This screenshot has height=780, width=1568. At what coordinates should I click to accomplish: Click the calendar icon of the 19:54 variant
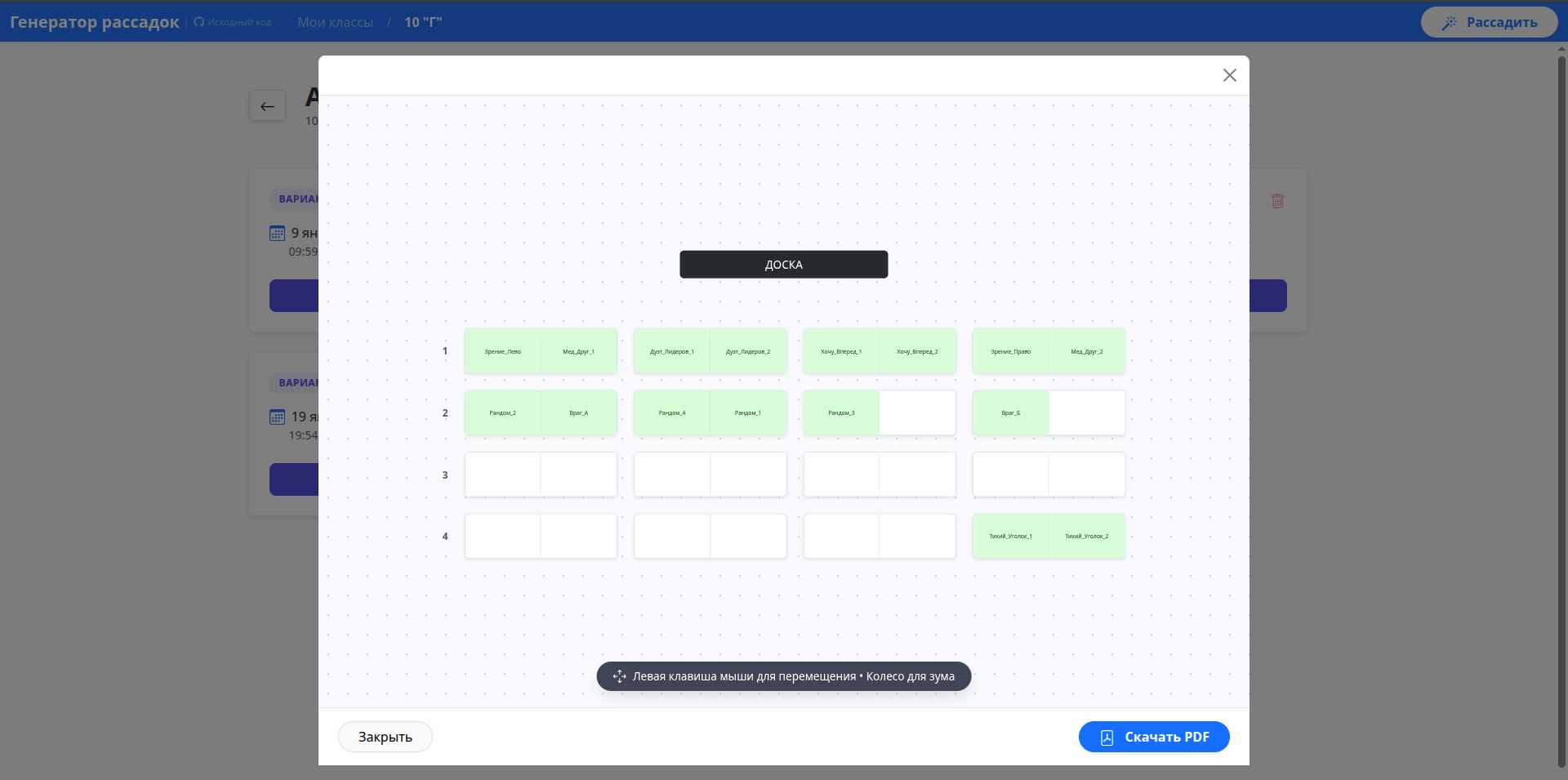coord(278,417)
